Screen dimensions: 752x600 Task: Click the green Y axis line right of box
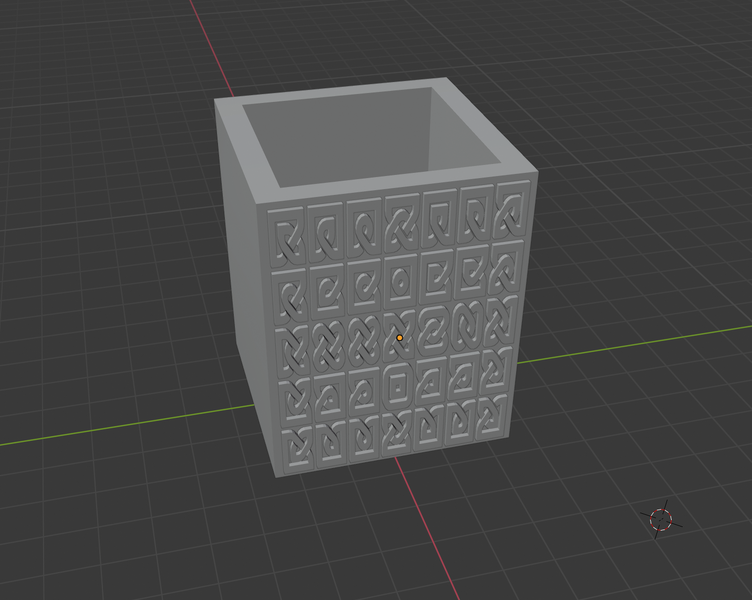click(x=633, y=344)
